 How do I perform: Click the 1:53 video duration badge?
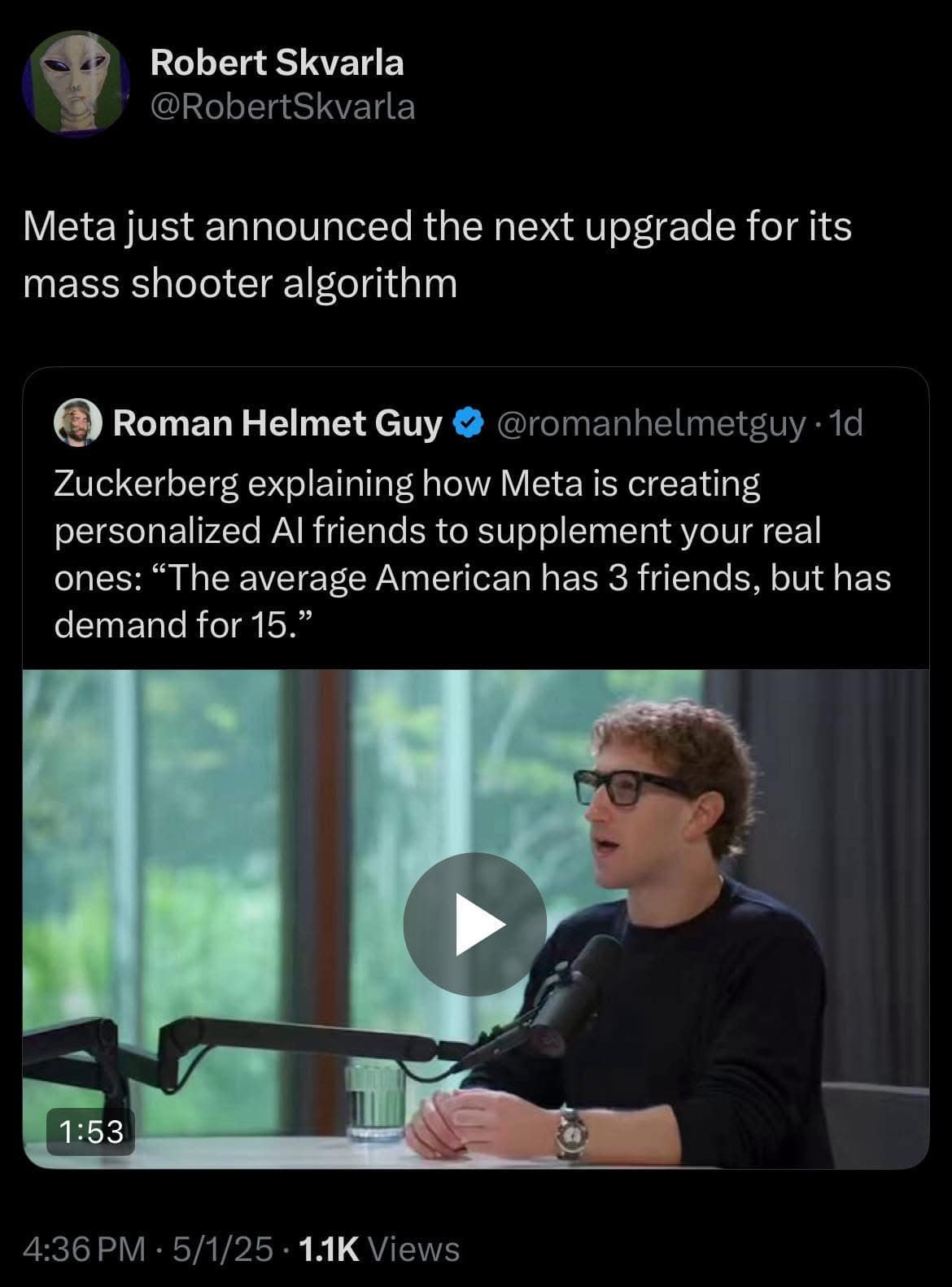click(x=91, y=1132)
